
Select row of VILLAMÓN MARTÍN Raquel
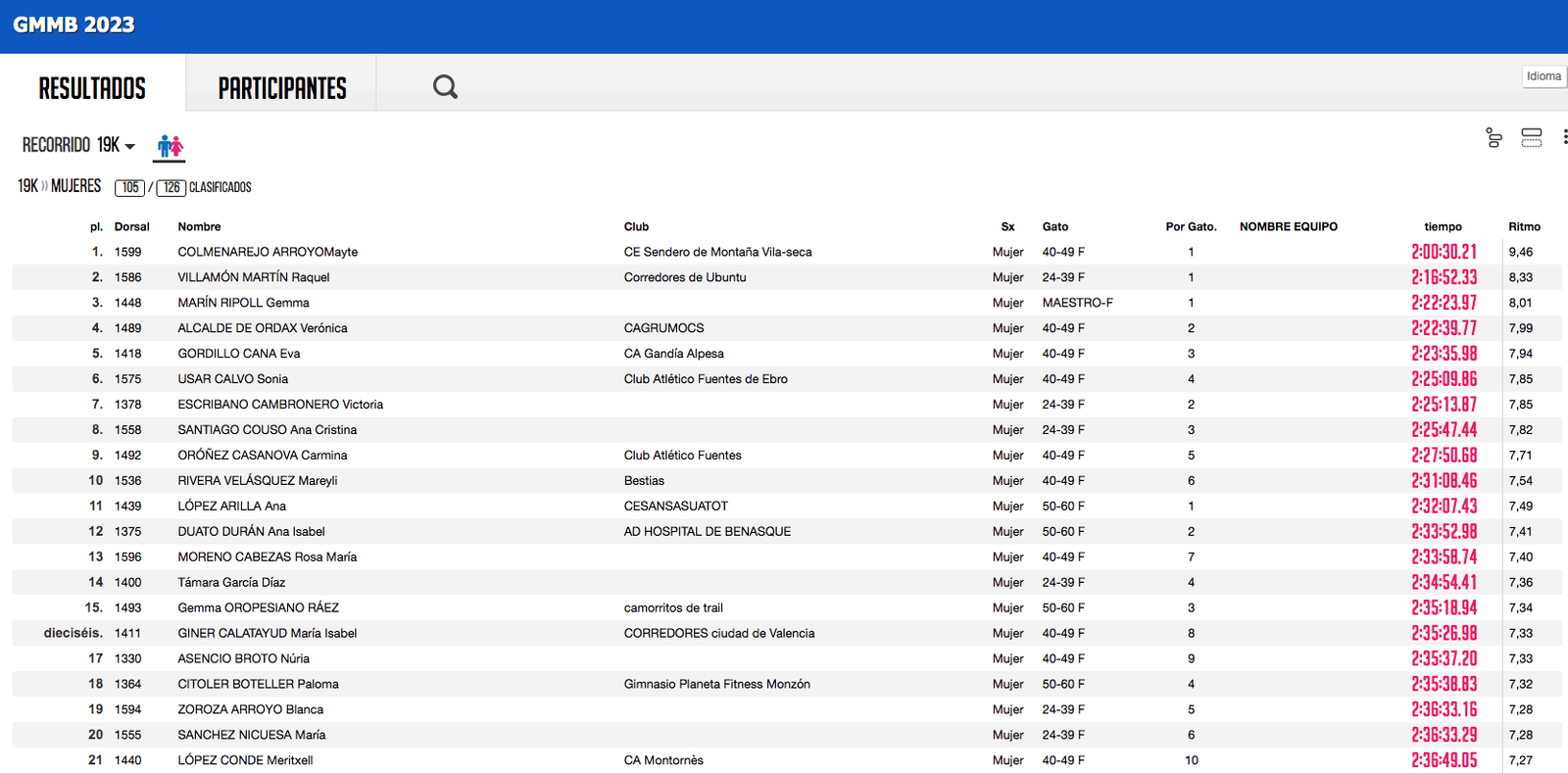point(254,277)
